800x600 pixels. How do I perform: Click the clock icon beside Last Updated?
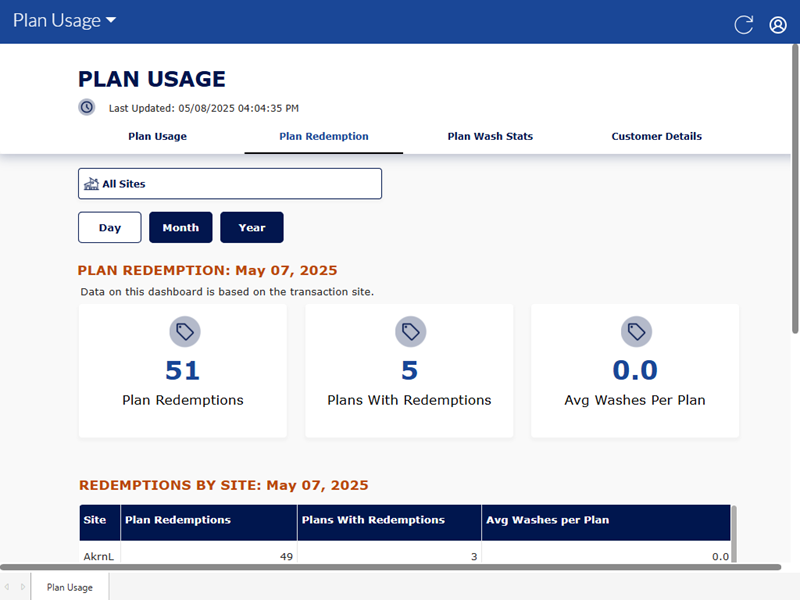pos(87,107)
